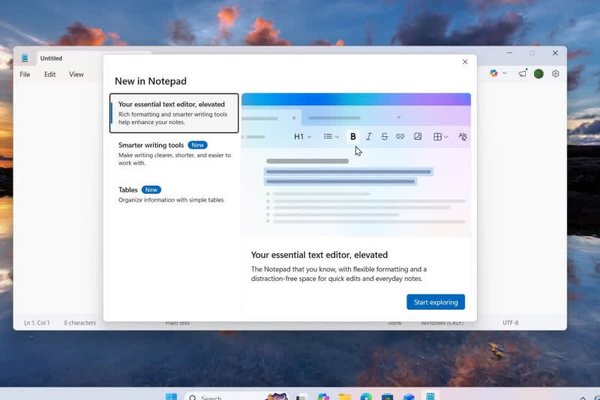Click the 0 characters status entry
600x400 pixels.
point(80,323)
